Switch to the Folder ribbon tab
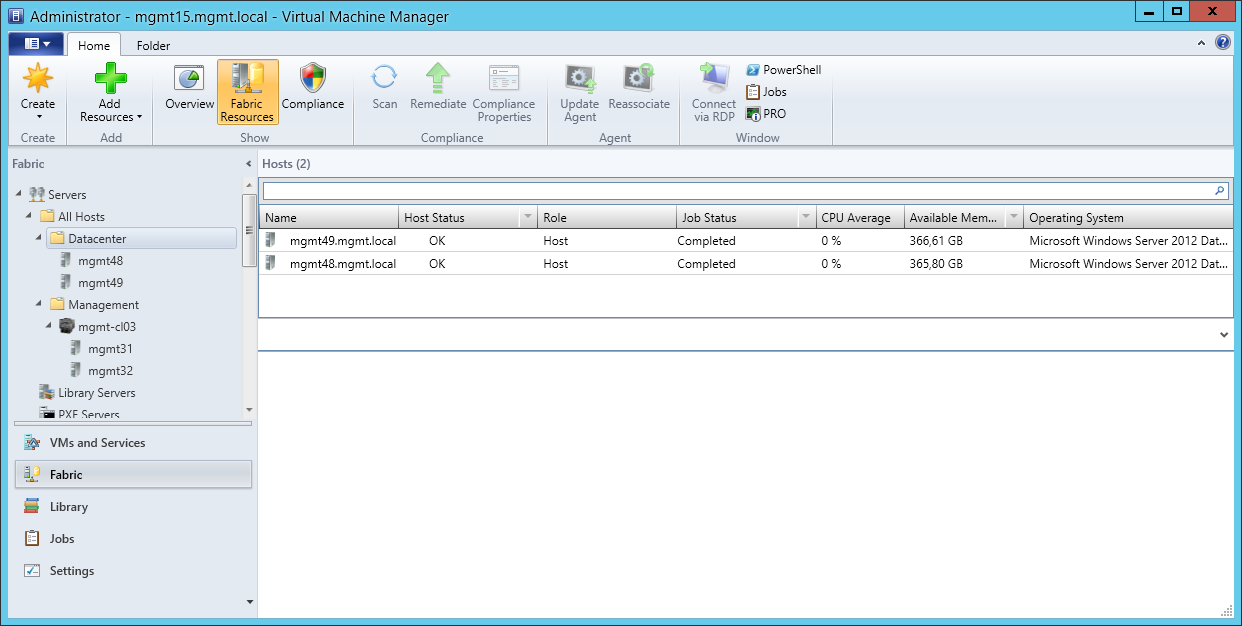 point(153,45)
